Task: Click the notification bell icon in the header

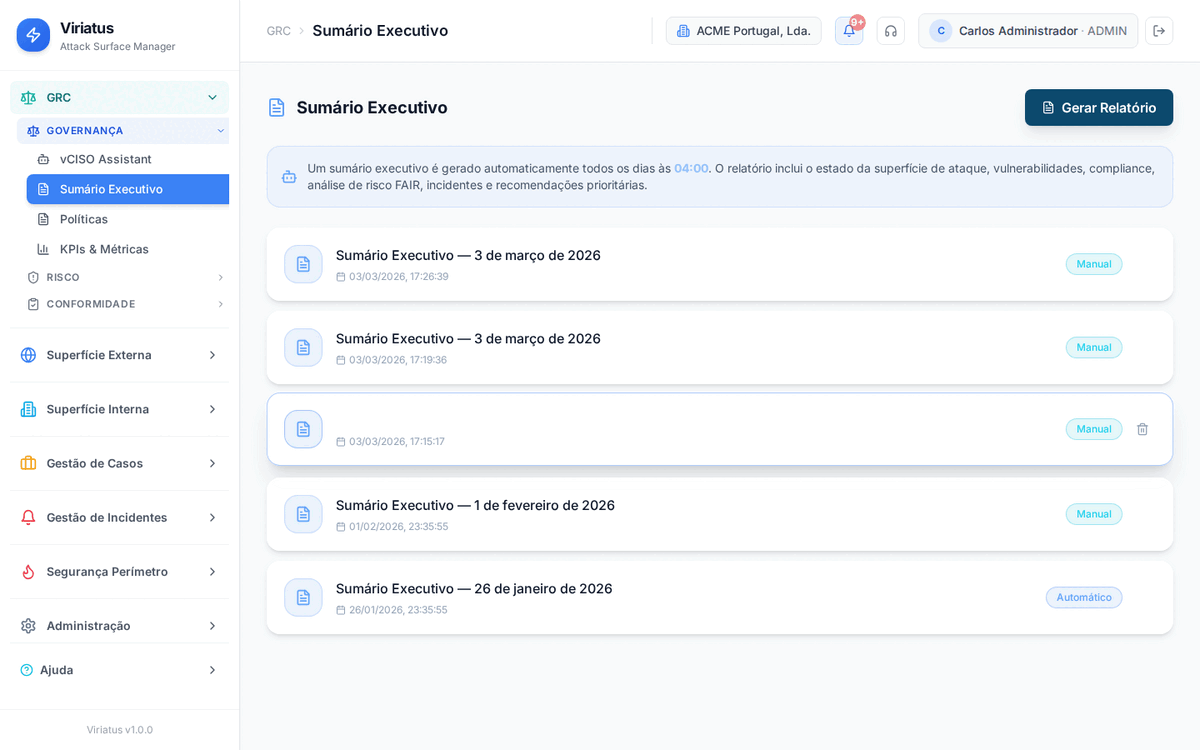Action: tap(847, 31)
